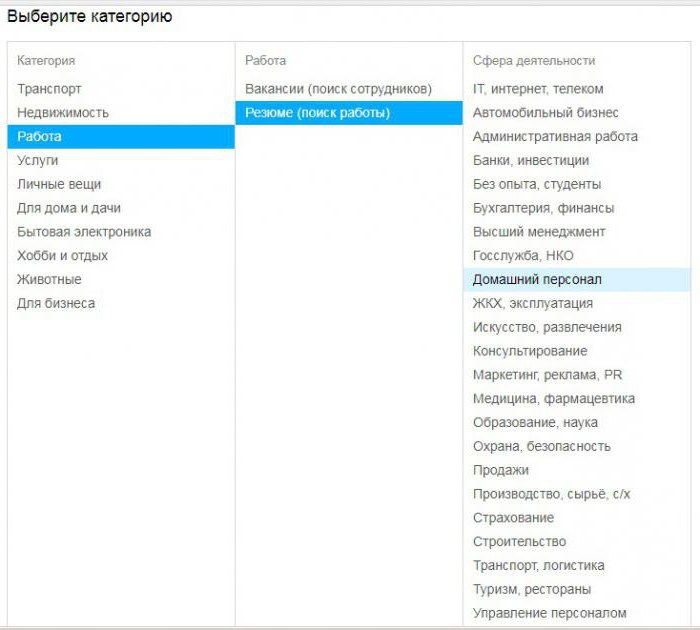Click the highlighted Работа category

121,137
